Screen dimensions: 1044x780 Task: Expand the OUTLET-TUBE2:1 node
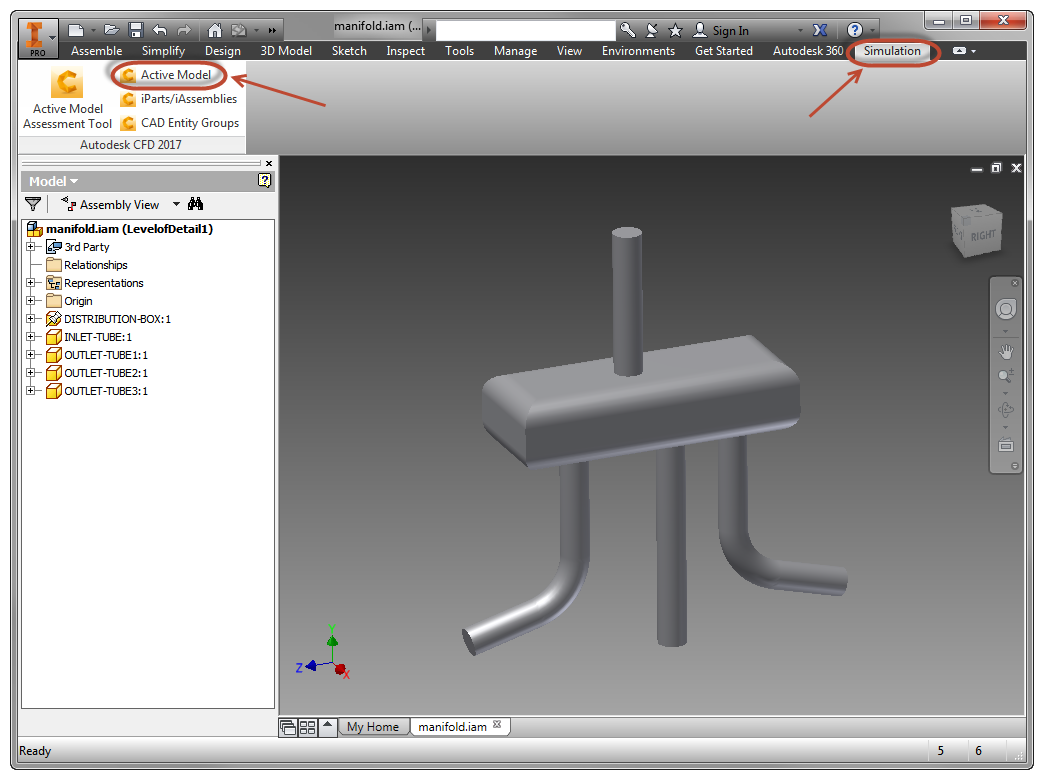[x=31, y=372]
